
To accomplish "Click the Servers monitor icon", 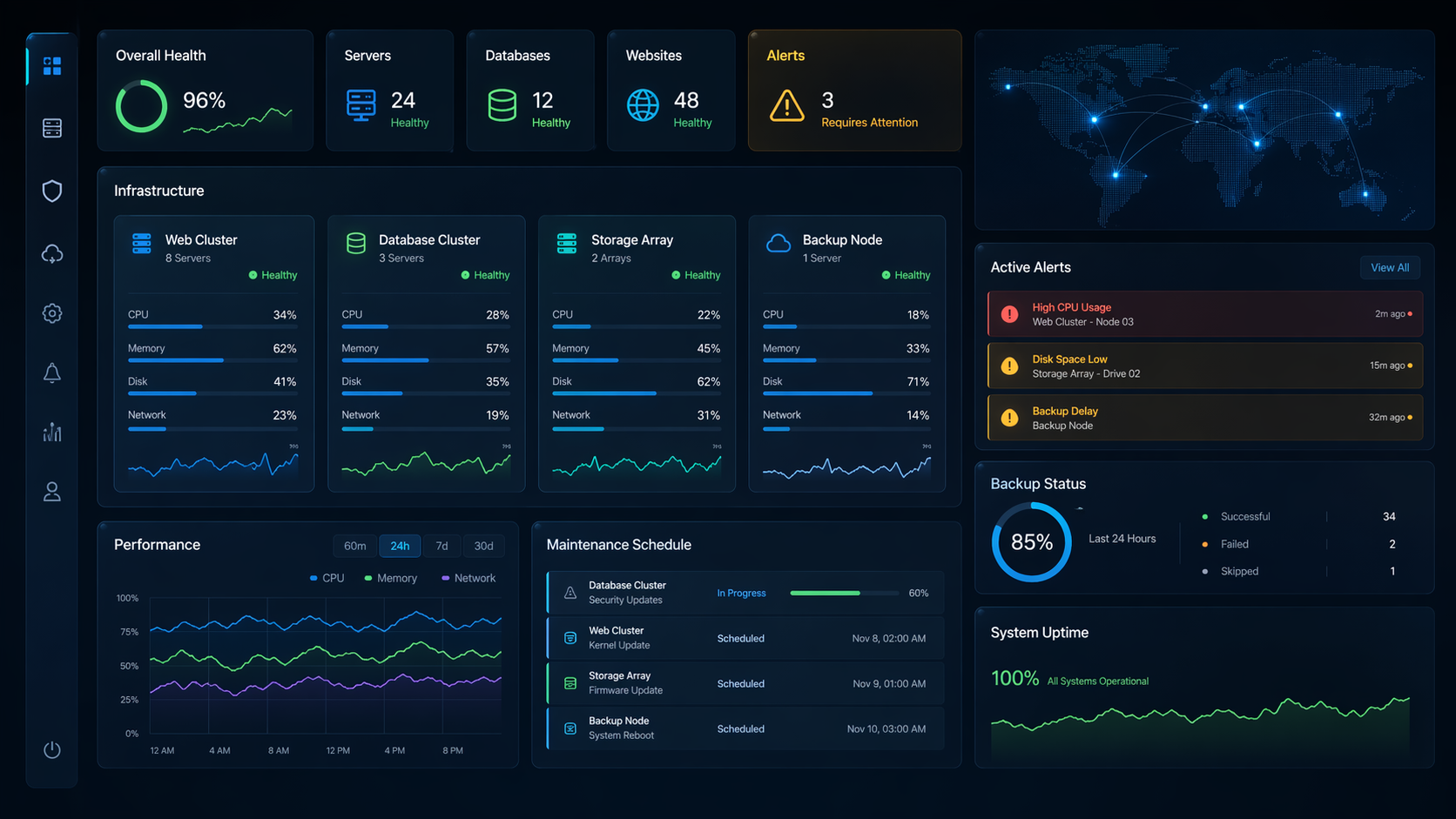I will coord(361,105).
